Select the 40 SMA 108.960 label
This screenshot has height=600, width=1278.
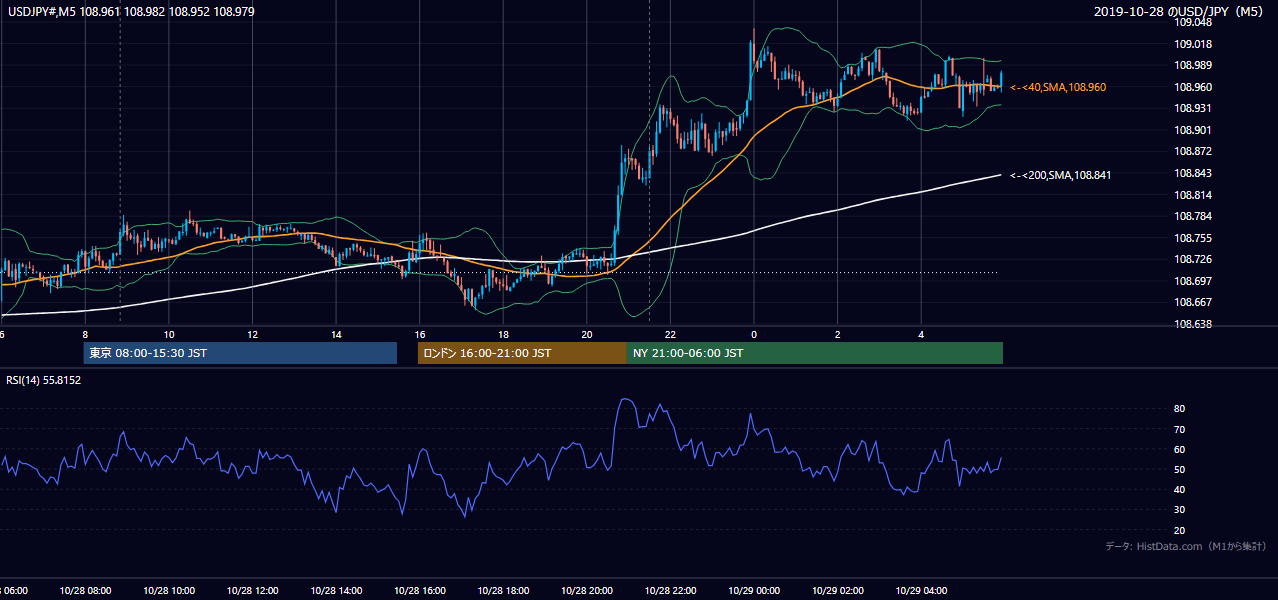pos(1058,87)
